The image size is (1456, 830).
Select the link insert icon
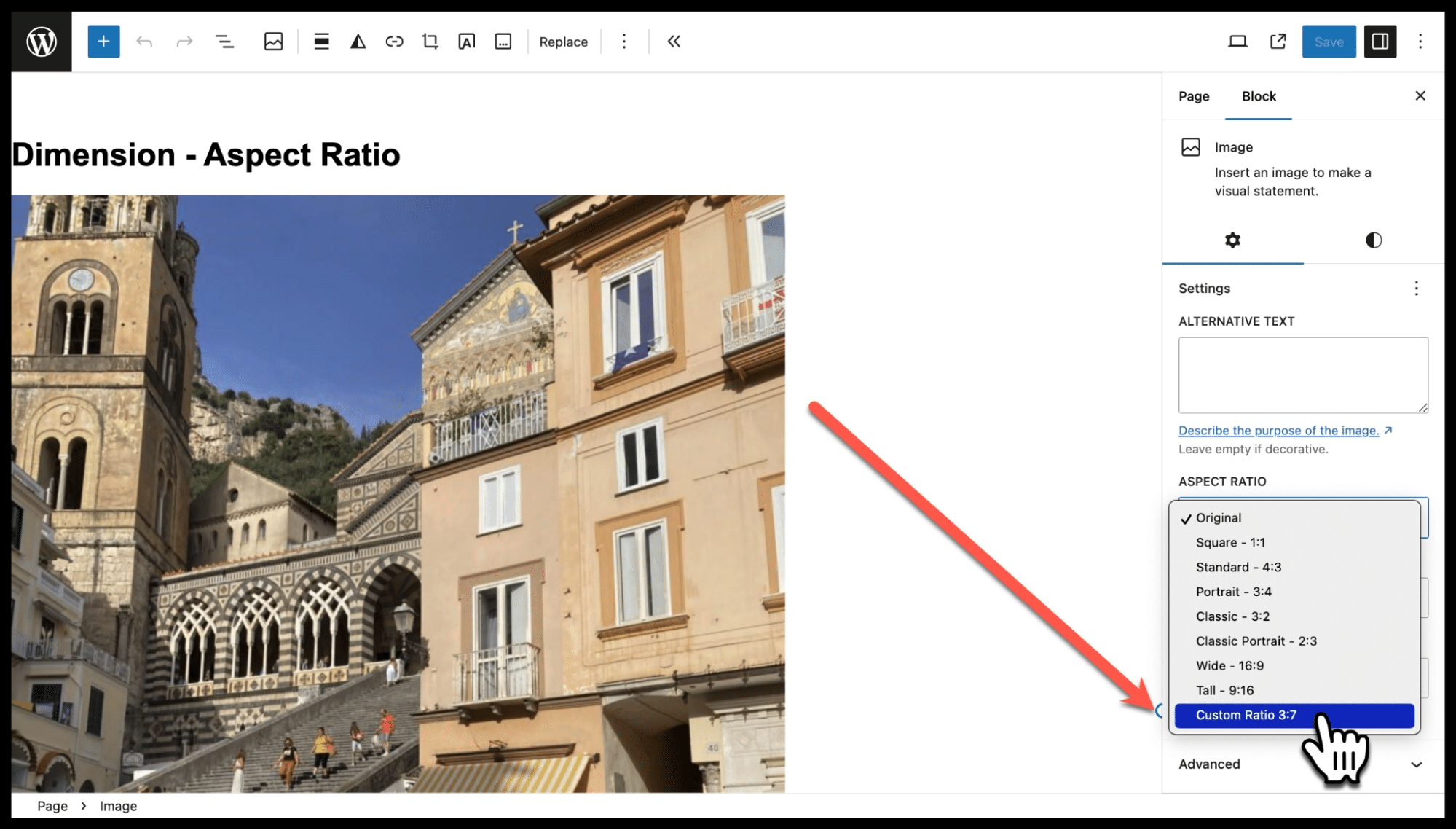[394, 42]
